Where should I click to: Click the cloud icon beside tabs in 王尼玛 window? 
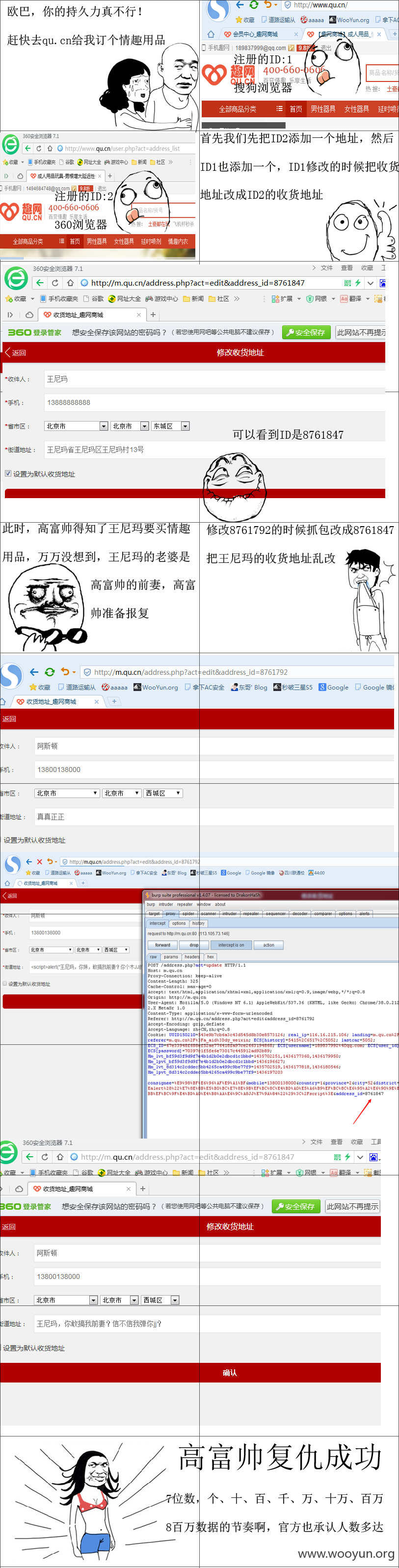[28, 315]
